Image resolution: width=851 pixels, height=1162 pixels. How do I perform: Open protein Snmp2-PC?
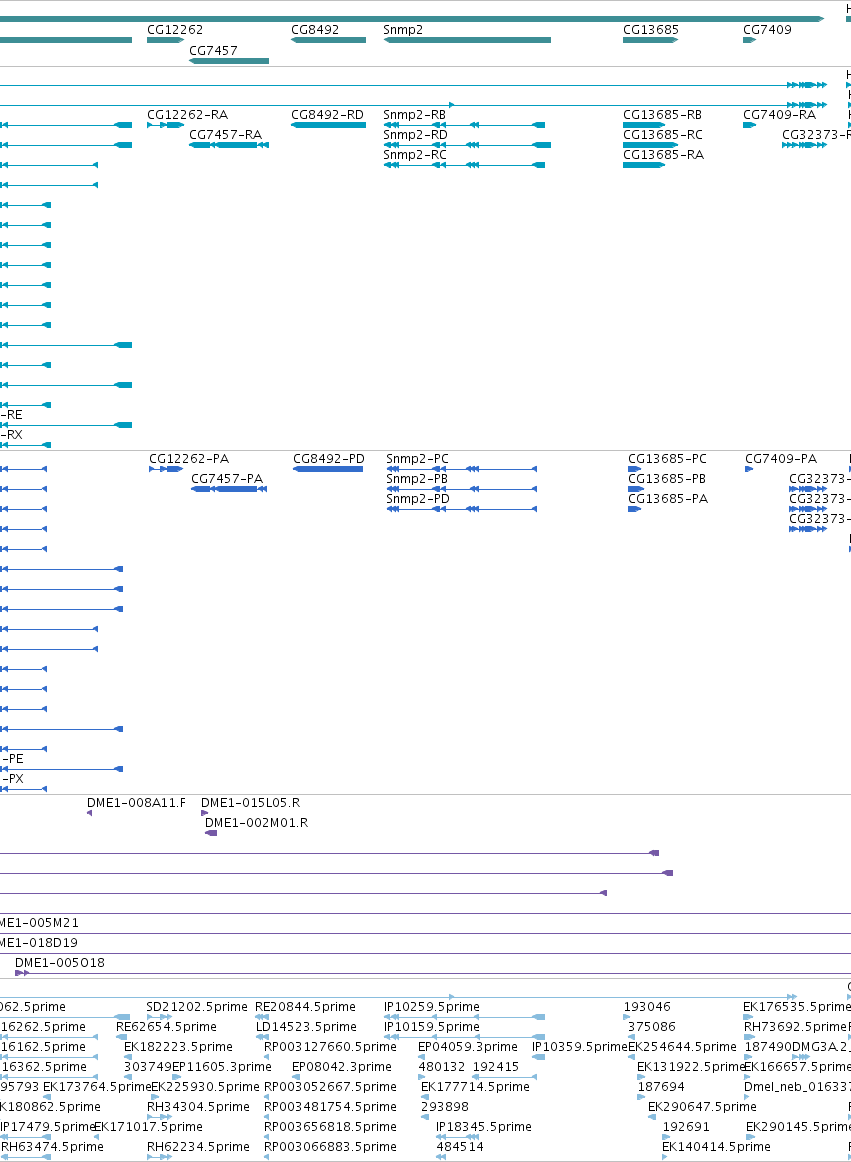pos(417,459)
